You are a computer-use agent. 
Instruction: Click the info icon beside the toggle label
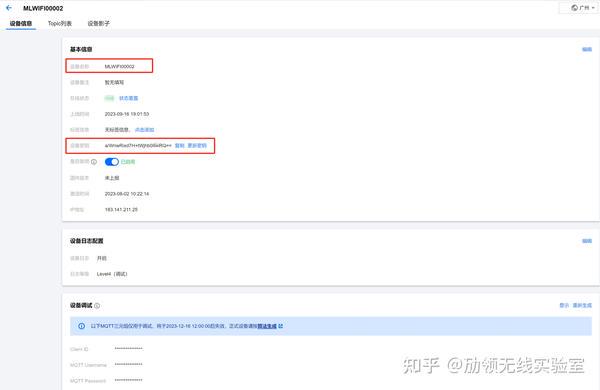(x=94, y=162)
